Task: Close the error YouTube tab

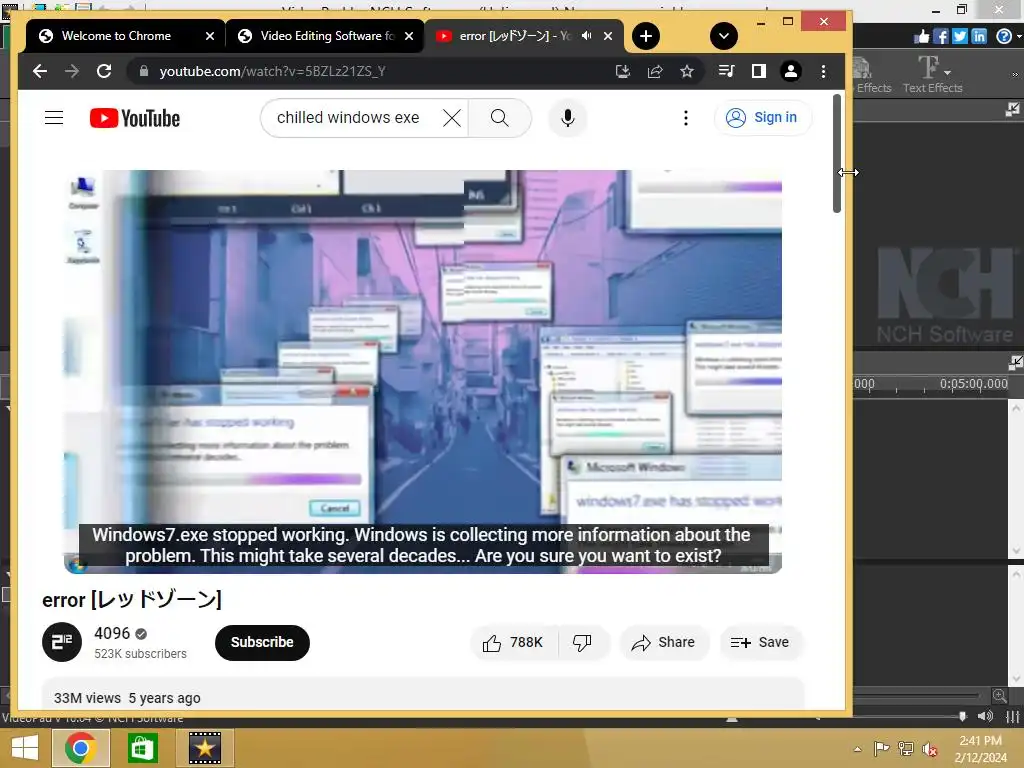Action: (608, 36)
